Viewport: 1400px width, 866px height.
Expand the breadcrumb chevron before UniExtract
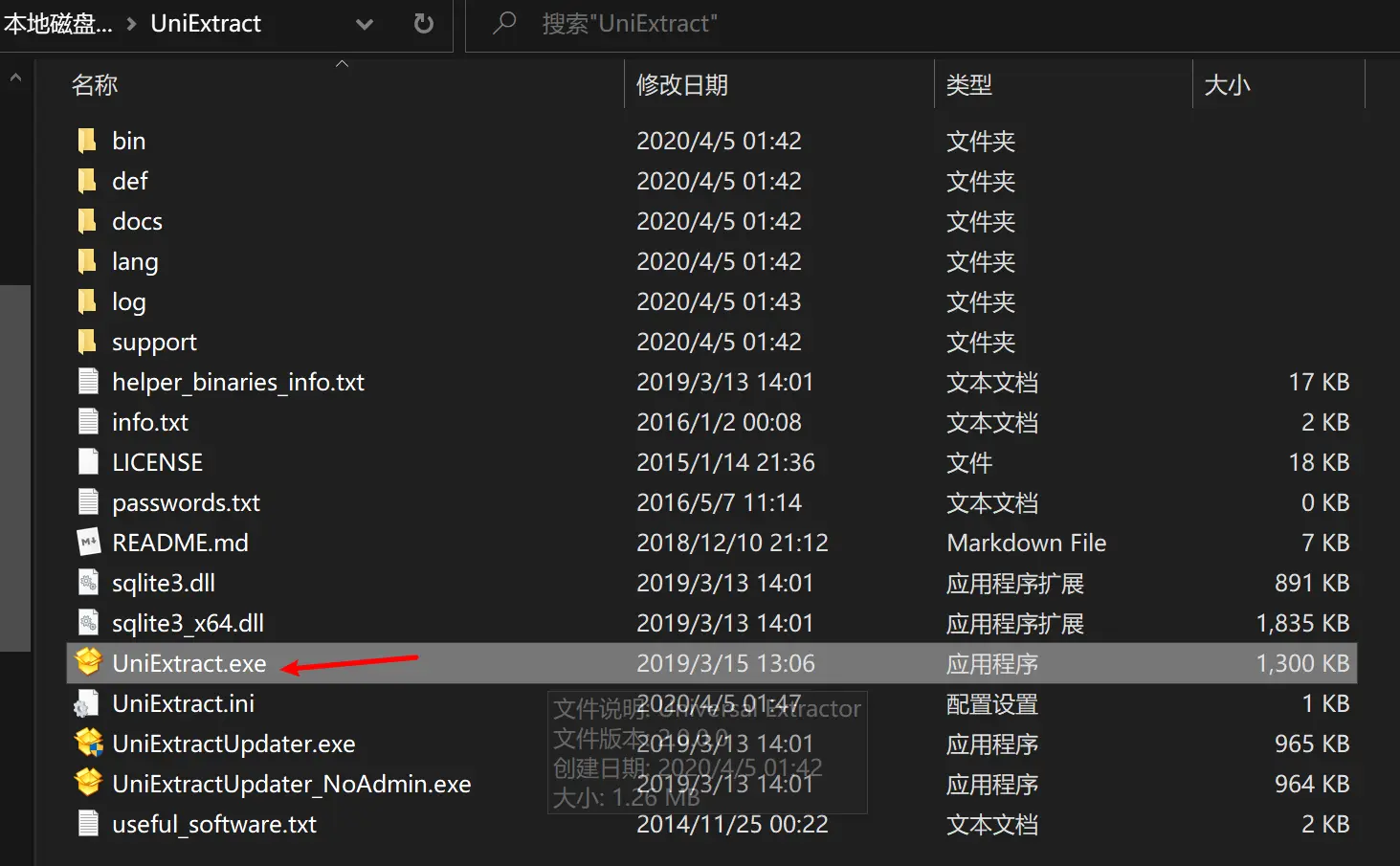point(132,24)
